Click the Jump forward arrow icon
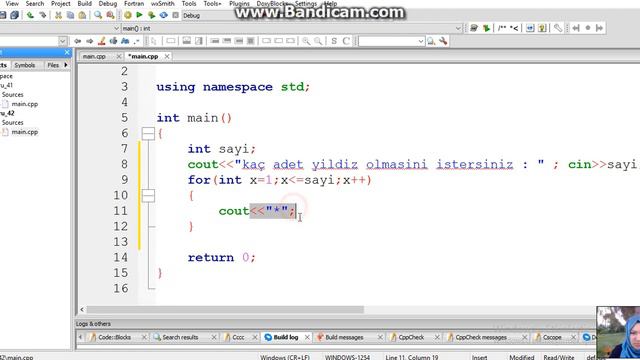 click(x=89, y=41)
